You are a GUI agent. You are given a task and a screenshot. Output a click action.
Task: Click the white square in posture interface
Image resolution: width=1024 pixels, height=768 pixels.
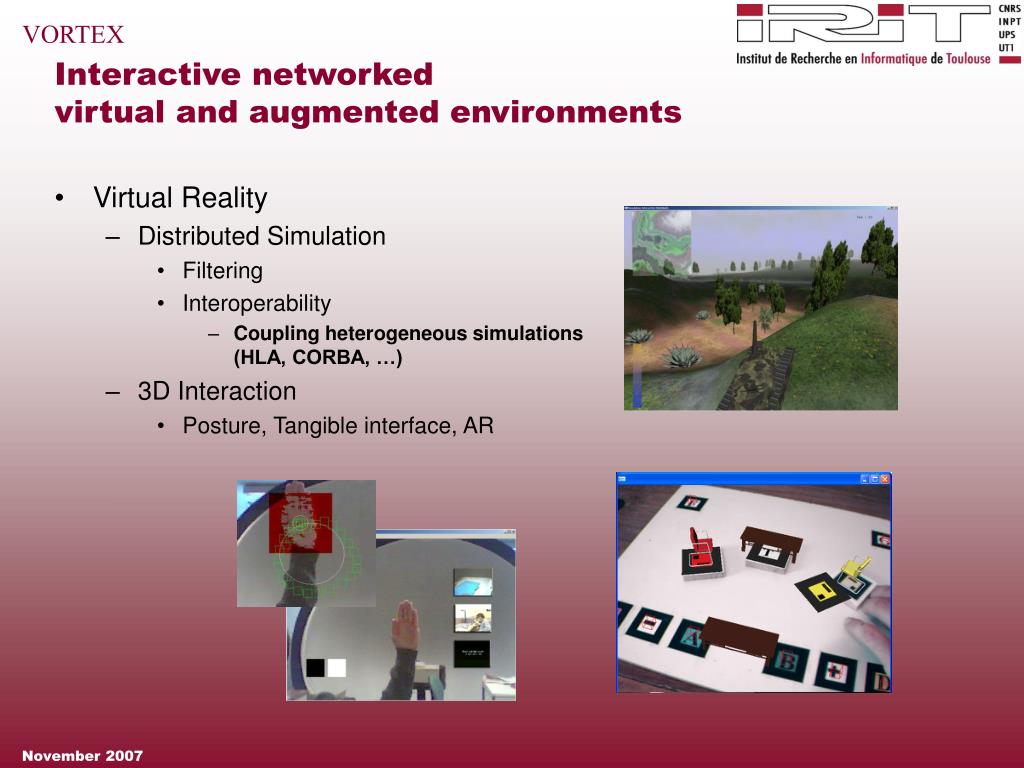point(336,667)
